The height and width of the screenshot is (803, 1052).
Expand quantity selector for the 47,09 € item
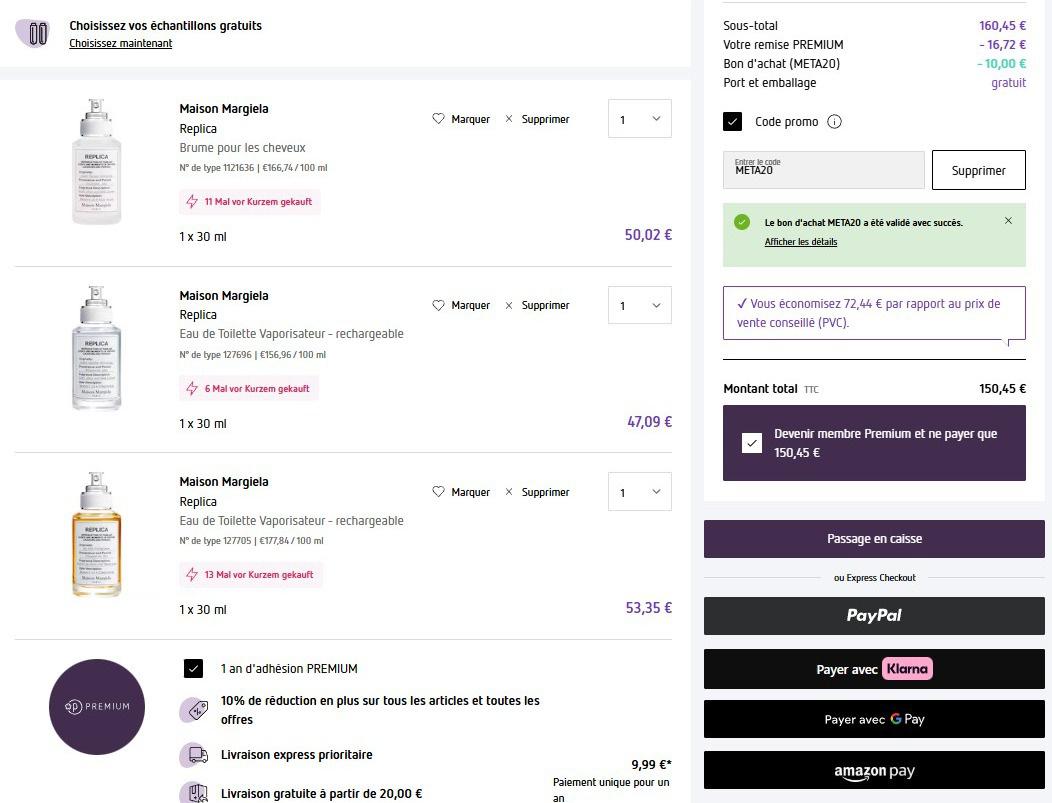[640, 305]
